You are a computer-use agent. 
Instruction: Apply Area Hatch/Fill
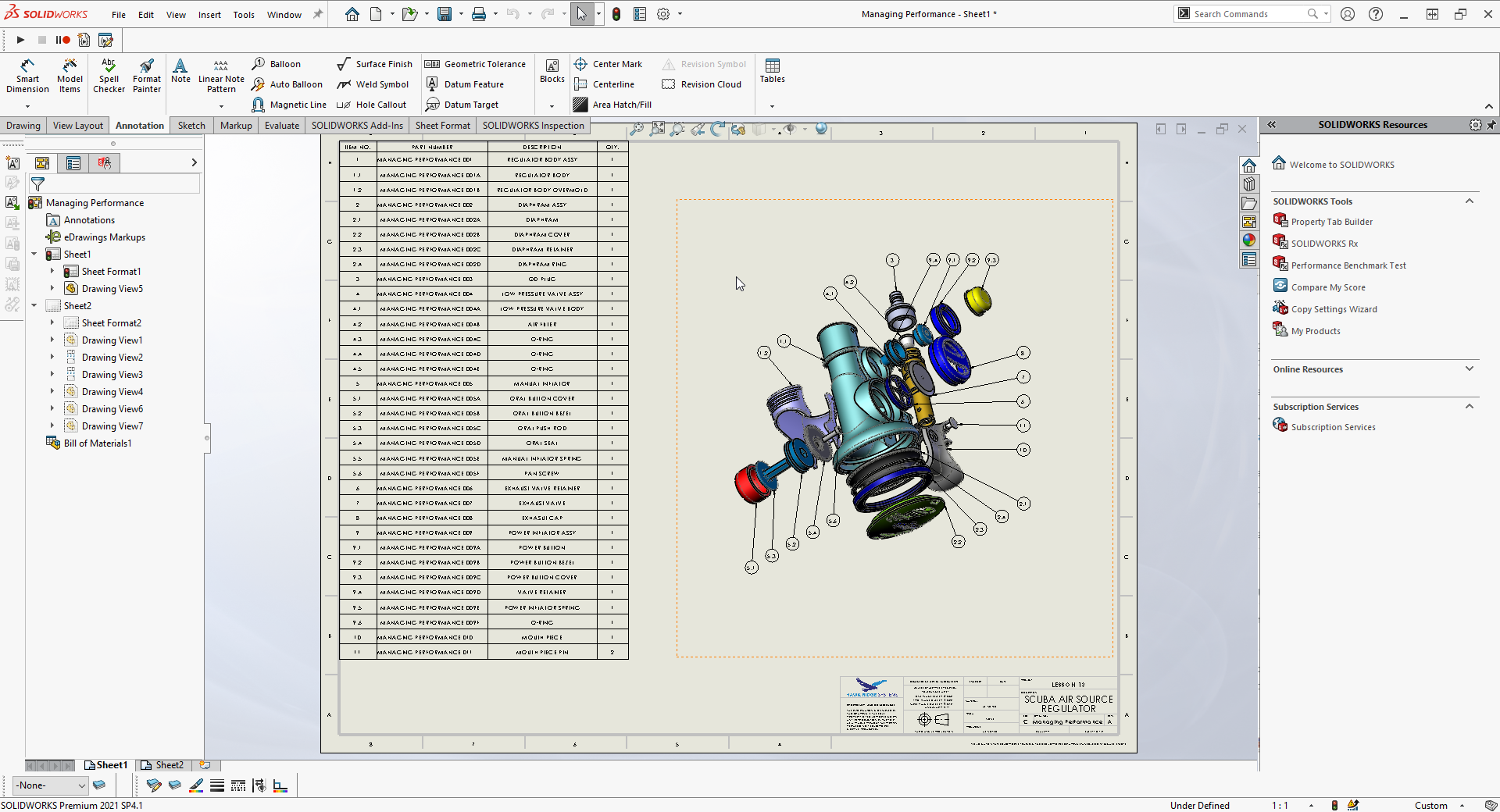coord(612,105)
